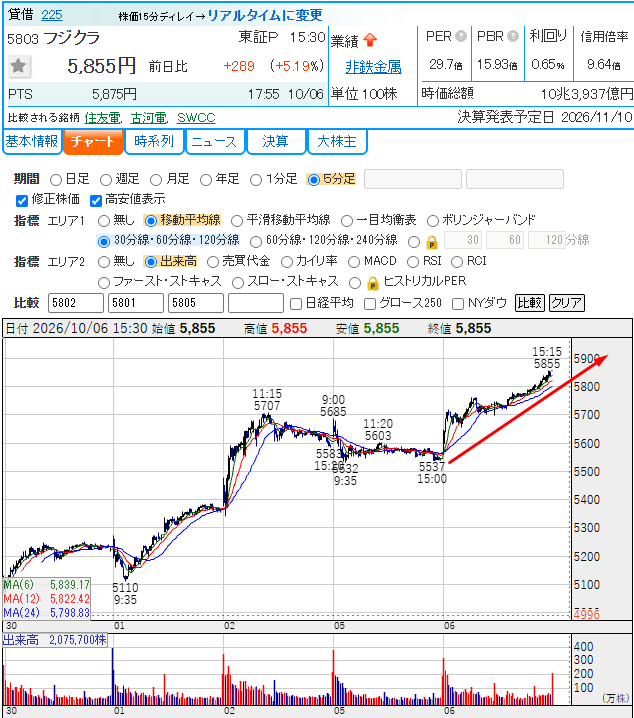Click the PER help question icon
The image size is (634, 718).
point(461,36)
